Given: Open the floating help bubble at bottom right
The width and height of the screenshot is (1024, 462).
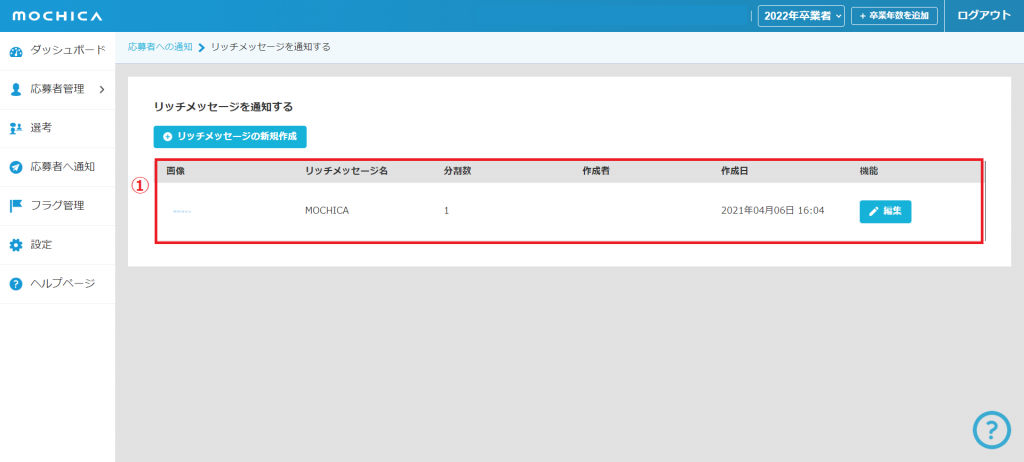Looking at the screenshot, I should tap(991, 429).
